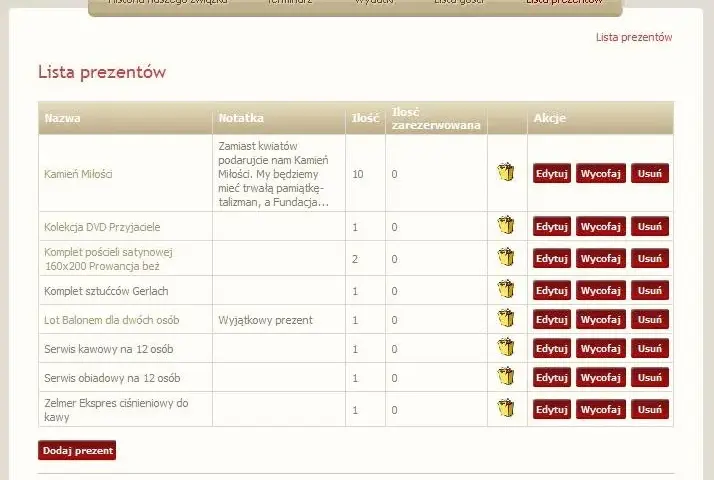The height and width of the screenshot is (480, 714).
Task: Delete (Usuń) the Kamień Miłości gift
Action: pyautogui.click(x=650, y=174)
